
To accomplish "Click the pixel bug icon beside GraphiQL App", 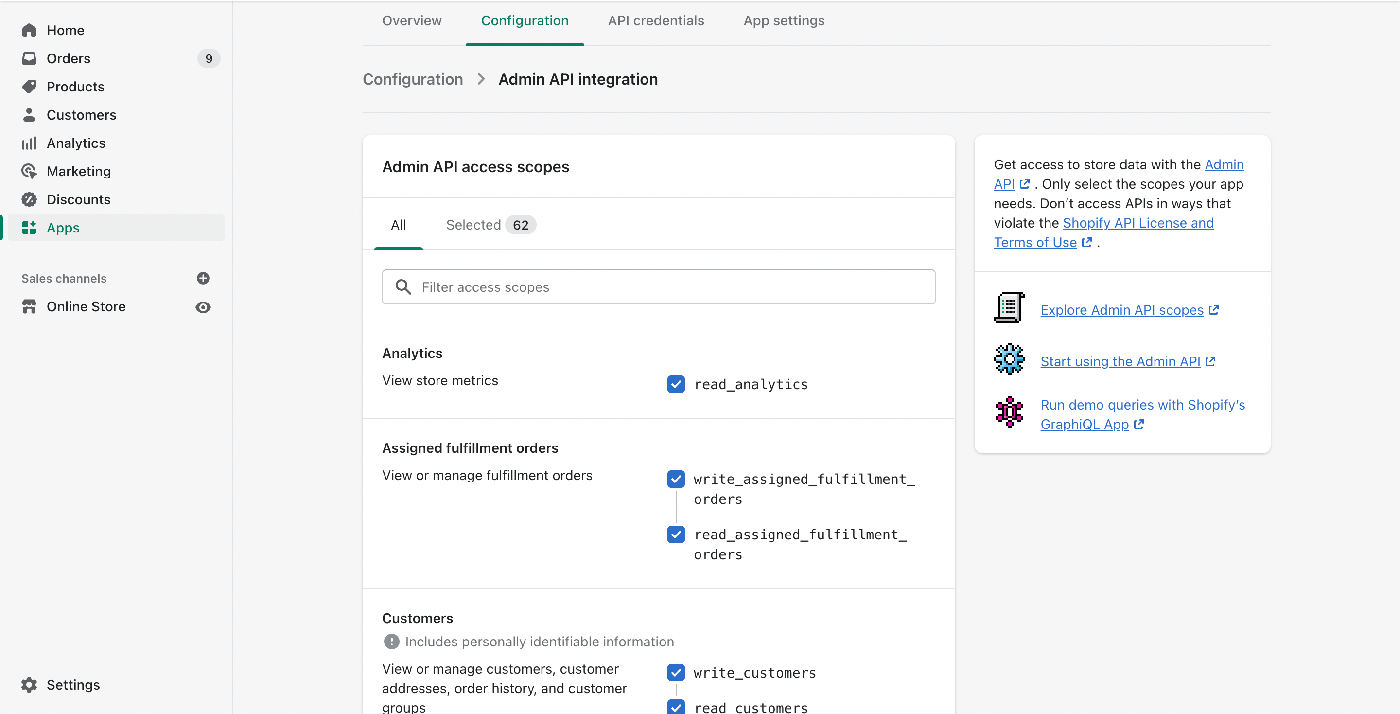I will 1010,412.
